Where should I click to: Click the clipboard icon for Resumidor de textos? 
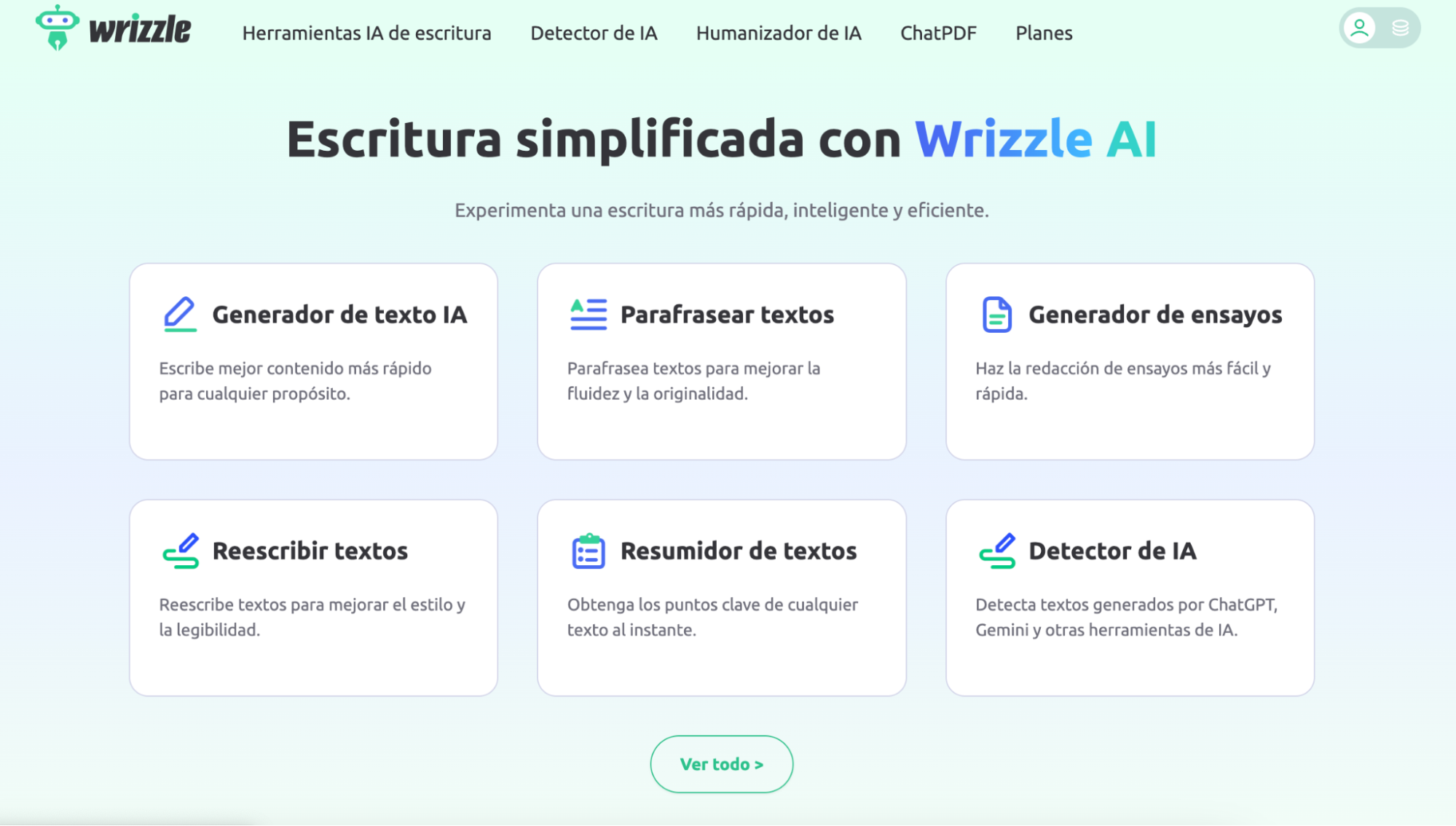[x=589, y=551]
